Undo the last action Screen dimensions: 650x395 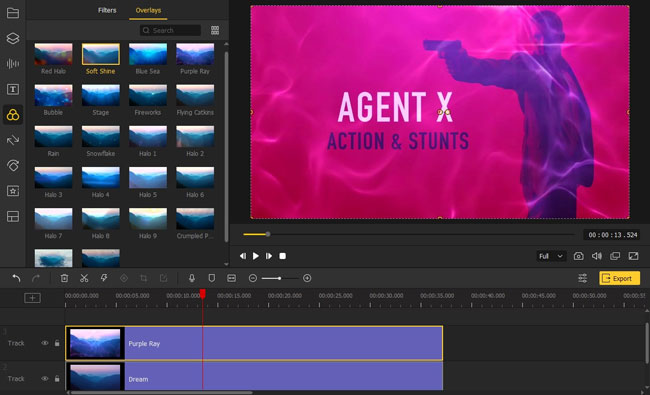coord(16,278)
